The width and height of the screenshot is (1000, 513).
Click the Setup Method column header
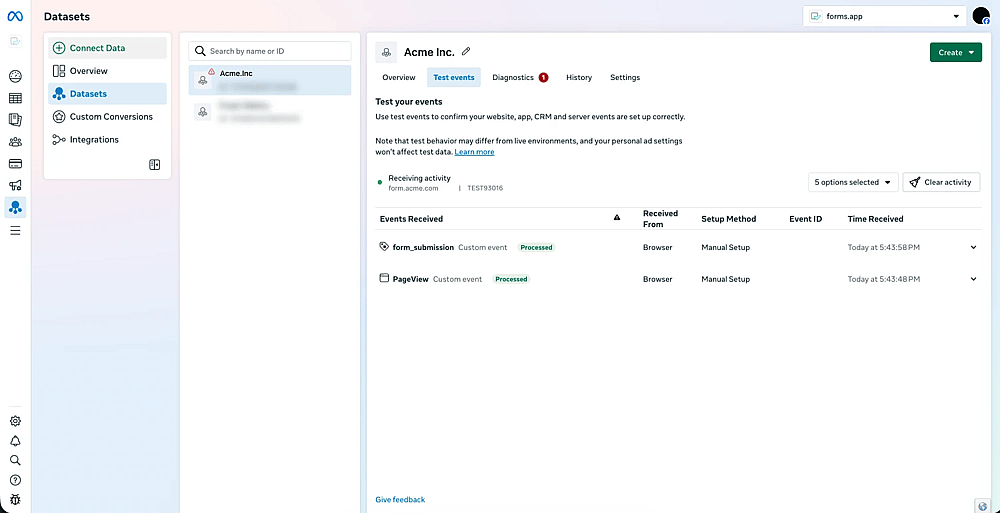[728, 219]
